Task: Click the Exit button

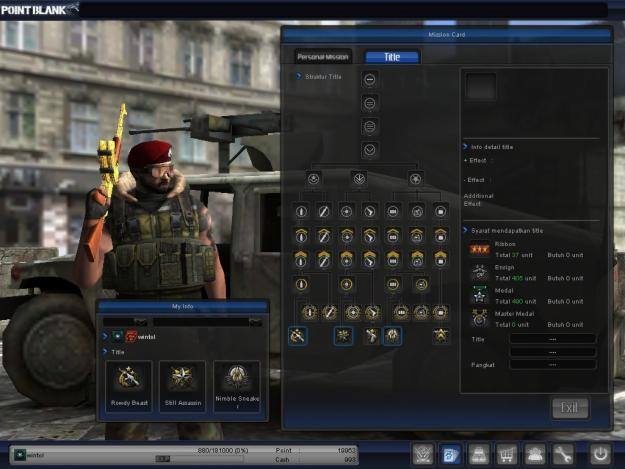Action: click(570, 408)
